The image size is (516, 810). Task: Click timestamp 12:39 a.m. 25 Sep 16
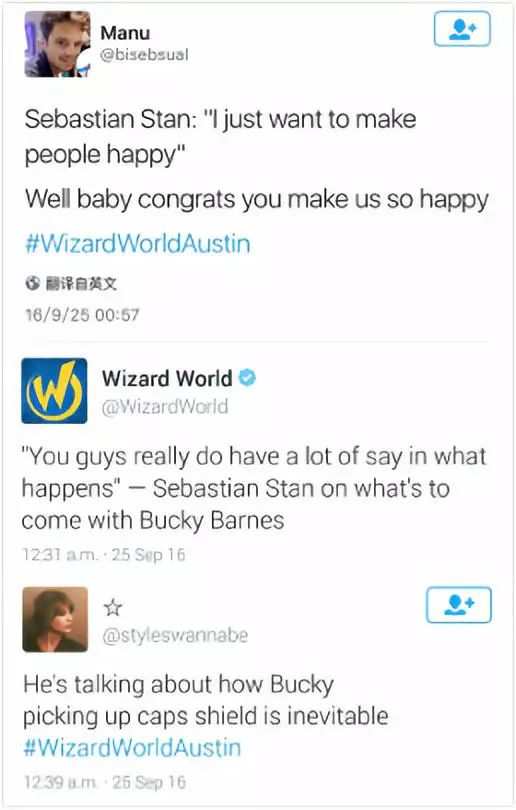105,782
